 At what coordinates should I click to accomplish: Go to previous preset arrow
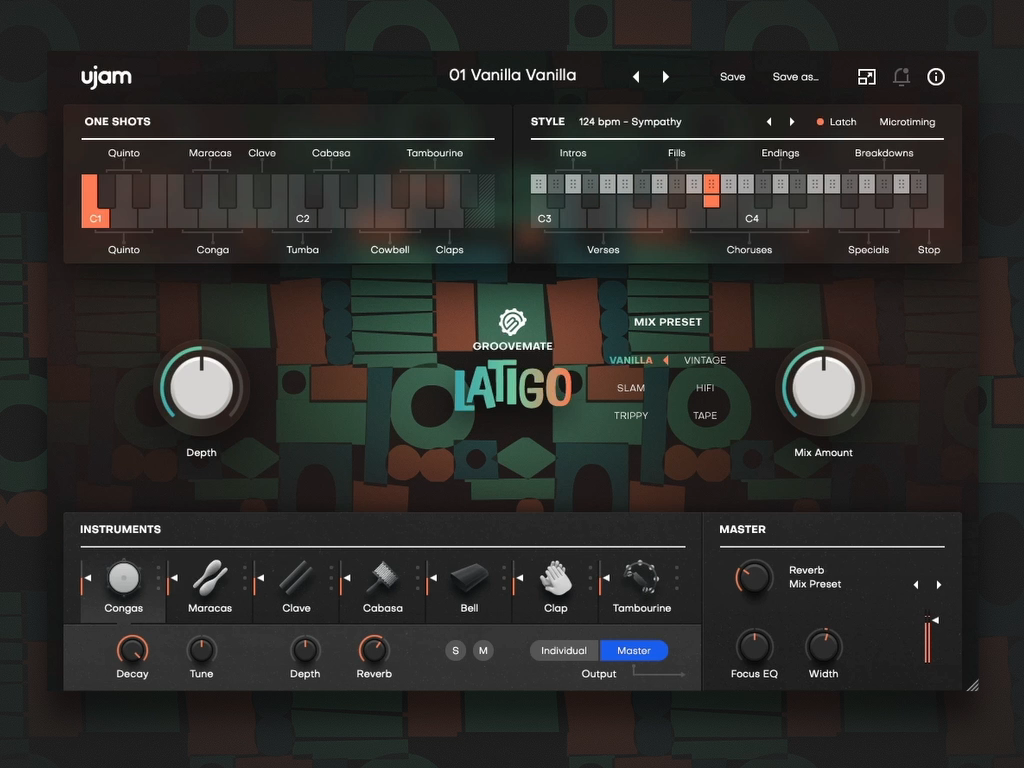635,77
